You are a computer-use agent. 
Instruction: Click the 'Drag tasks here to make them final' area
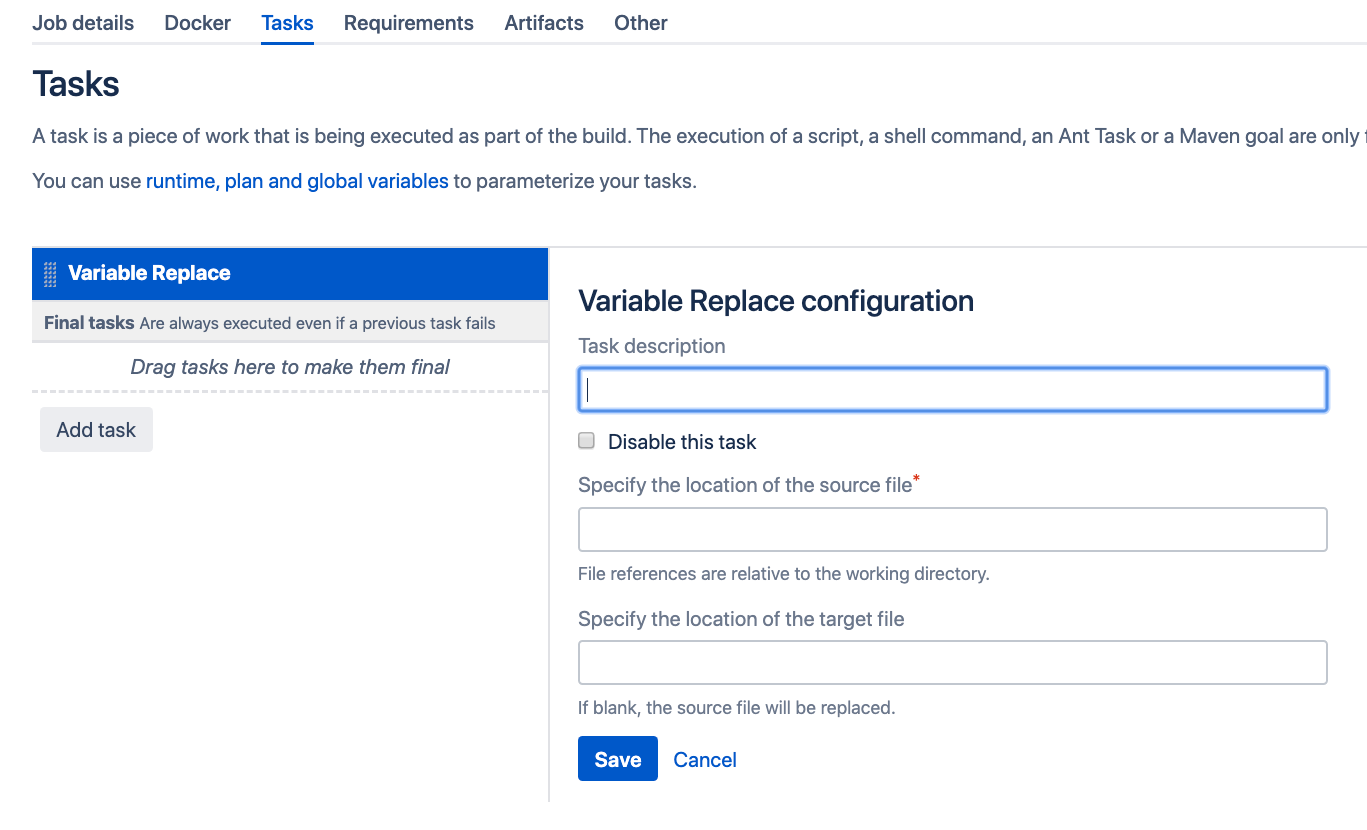tap(290, 367)
